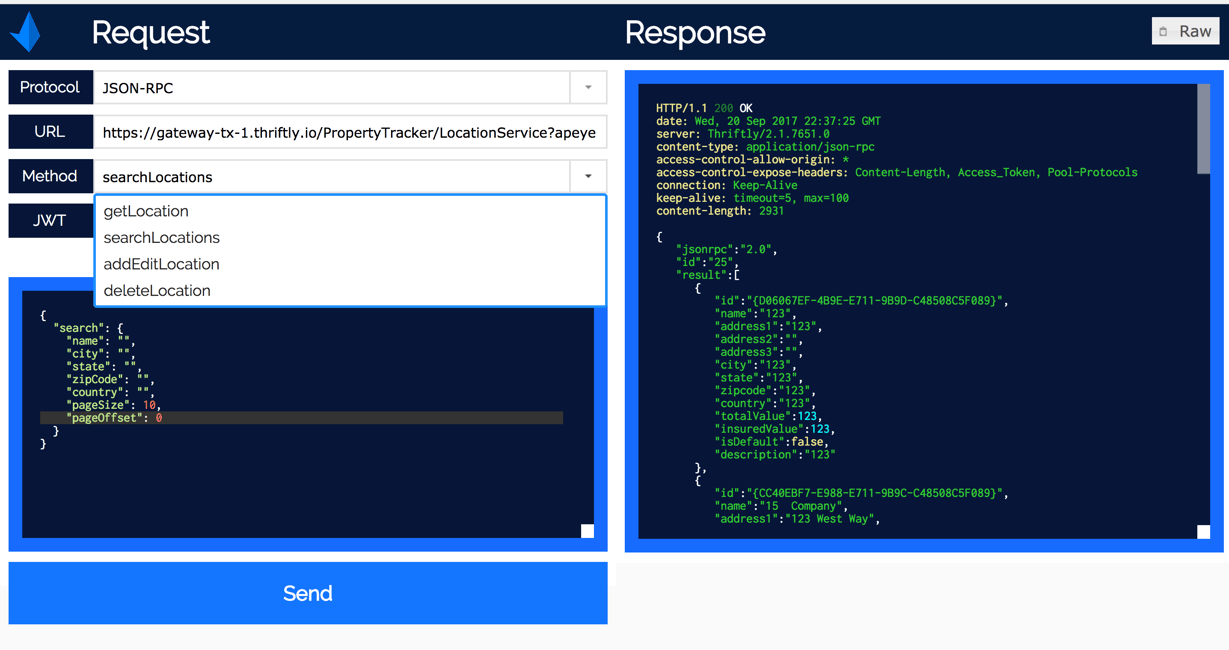The height and width of the screenshot is (650, 1229).
Task: Click the response panel vertical scrollbar
Action: (x=1203, y=130)
